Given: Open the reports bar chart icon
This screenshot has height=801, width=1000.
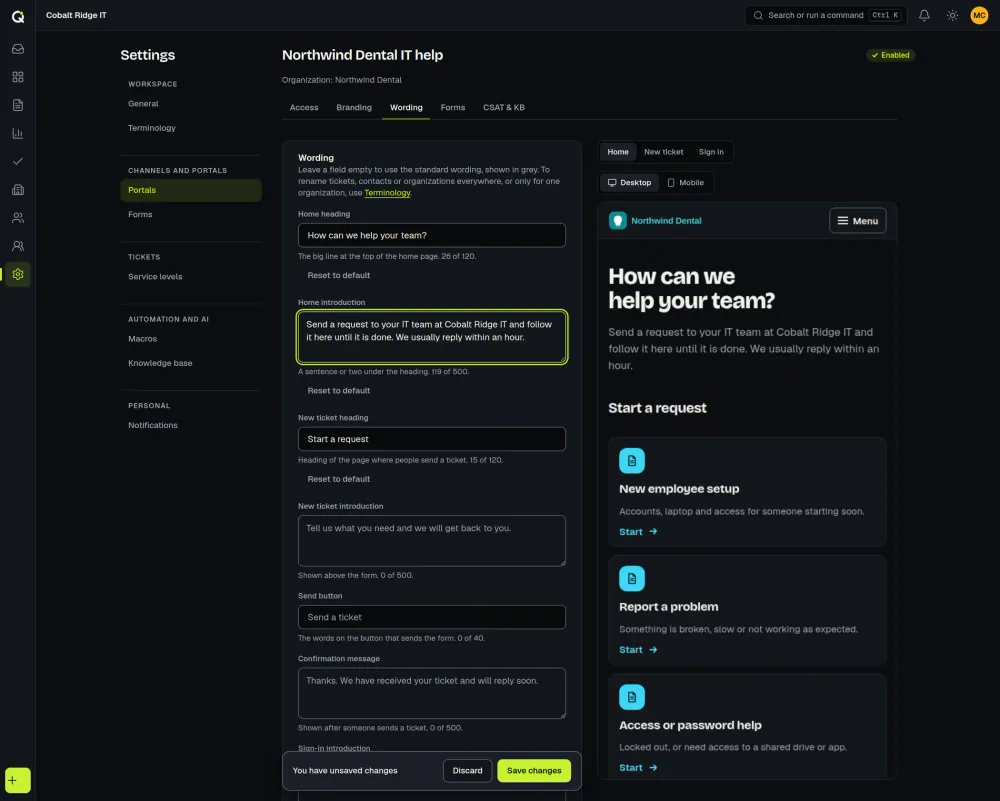Looking at the screenshot, I should (x=18, y=133).
